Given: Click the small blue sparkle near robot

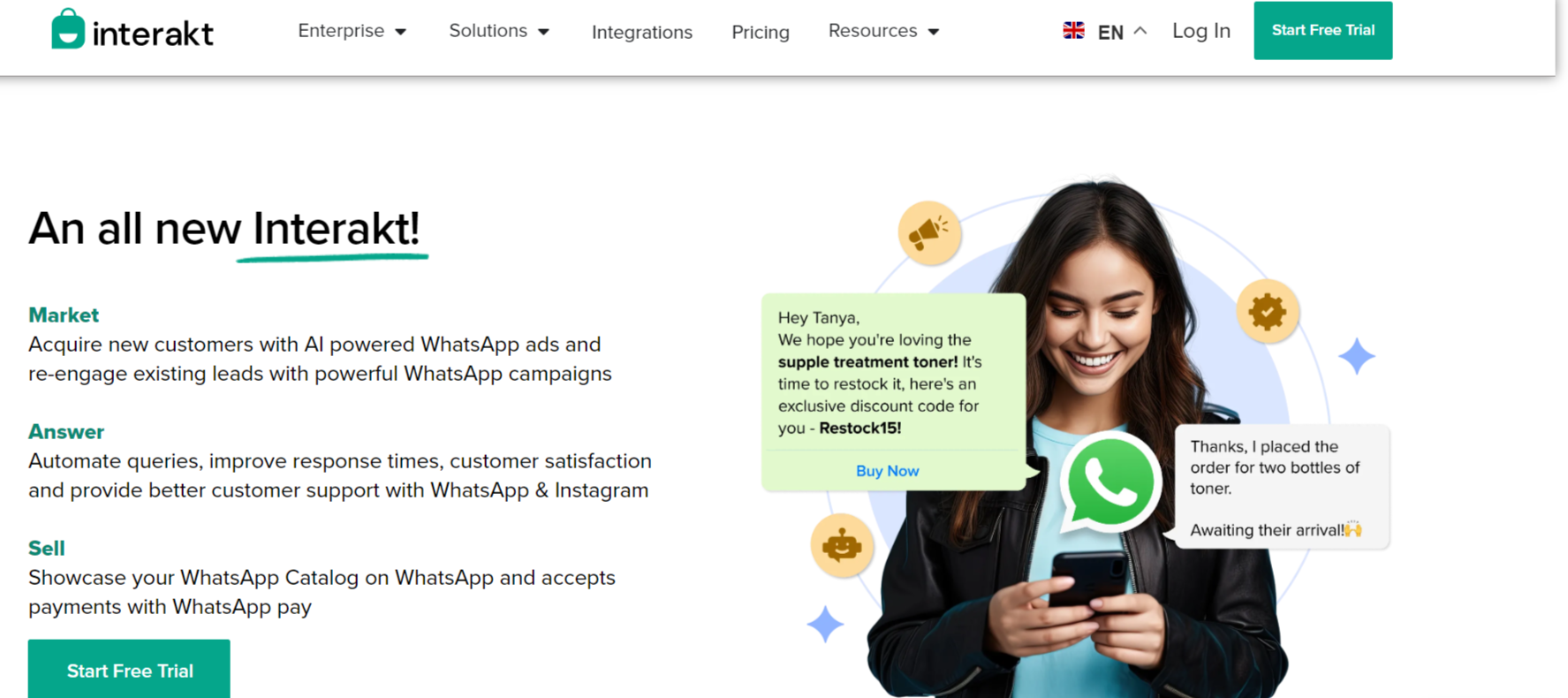Looking at the screenshot, I should (x=825, y=624).
